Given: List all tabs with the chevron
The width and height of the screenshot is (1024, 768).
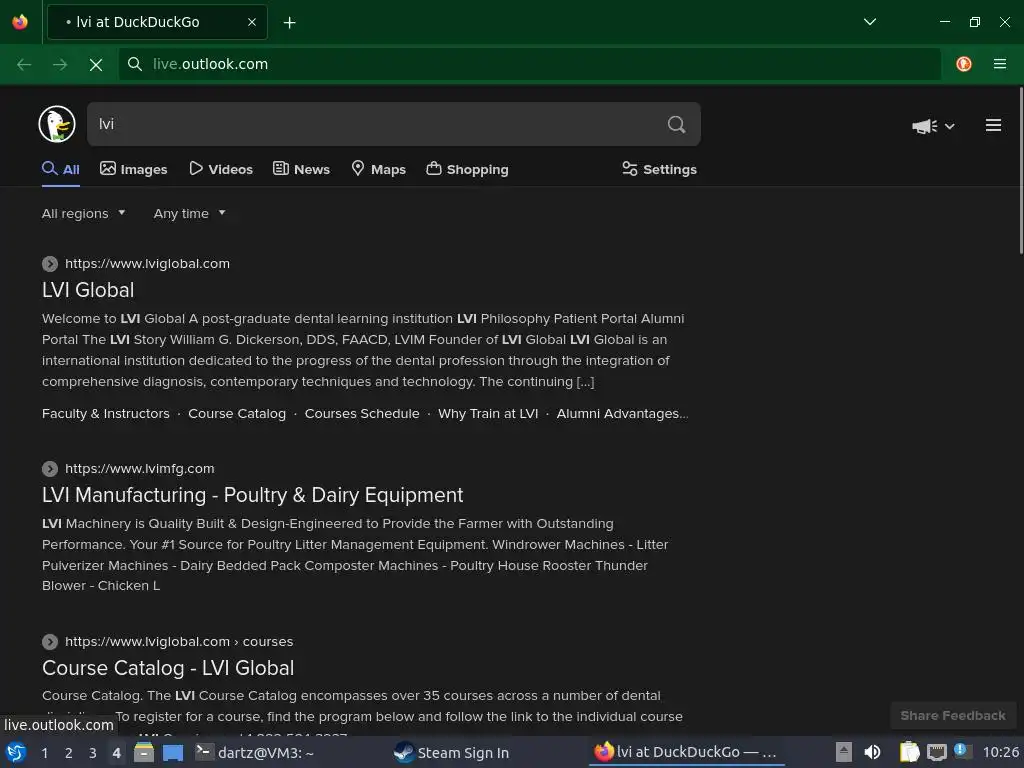Looking at the screenshot, I should (x=870, y=22).
